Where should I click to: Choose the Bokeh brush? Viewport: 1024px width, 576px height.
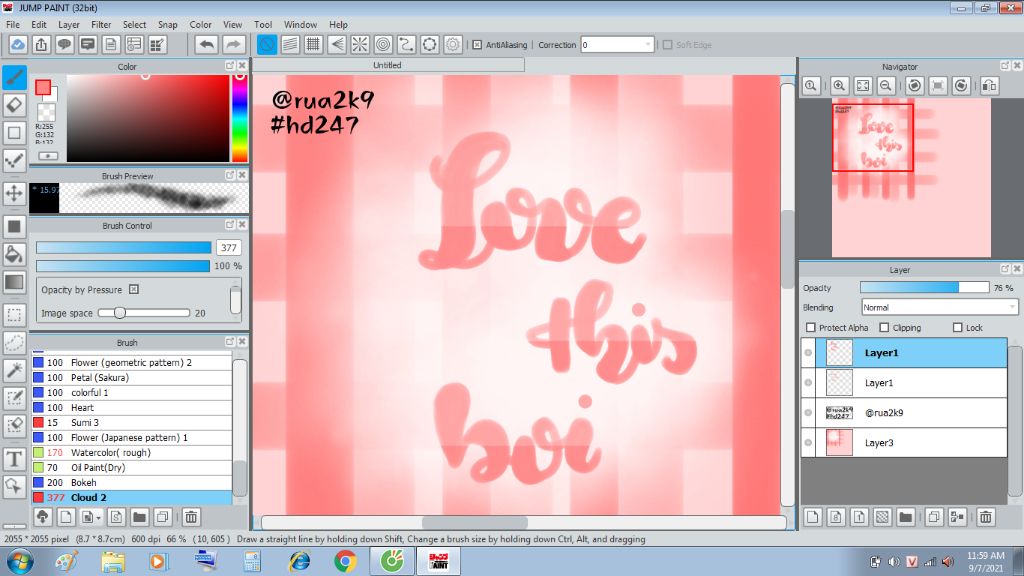(131, 483)
